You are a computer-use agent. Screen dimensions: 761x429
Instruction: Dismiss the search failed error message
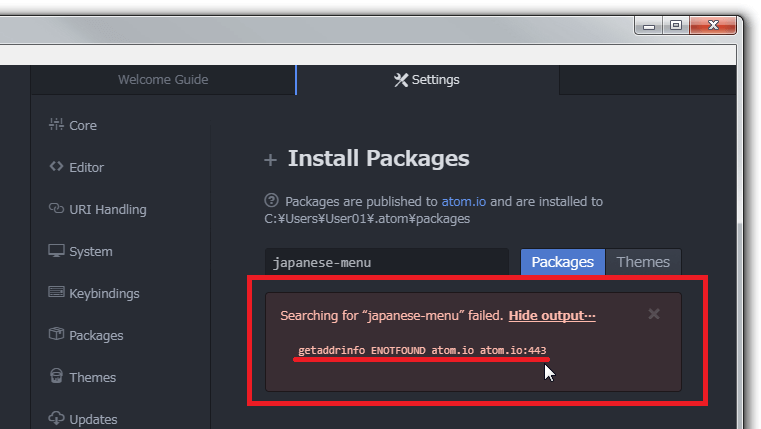point(654,314)
